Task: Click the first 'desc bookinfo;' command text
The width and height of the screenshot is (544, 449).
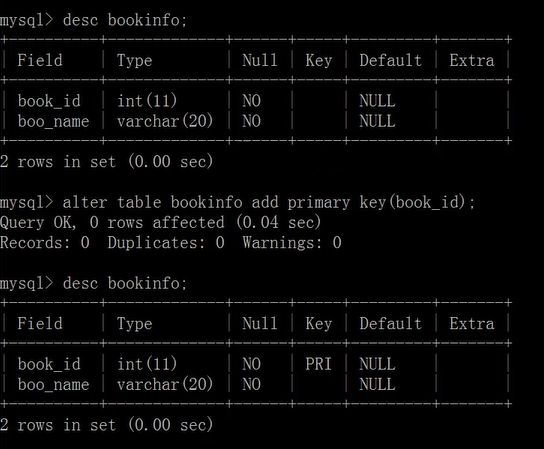Action: coord(125,20)
